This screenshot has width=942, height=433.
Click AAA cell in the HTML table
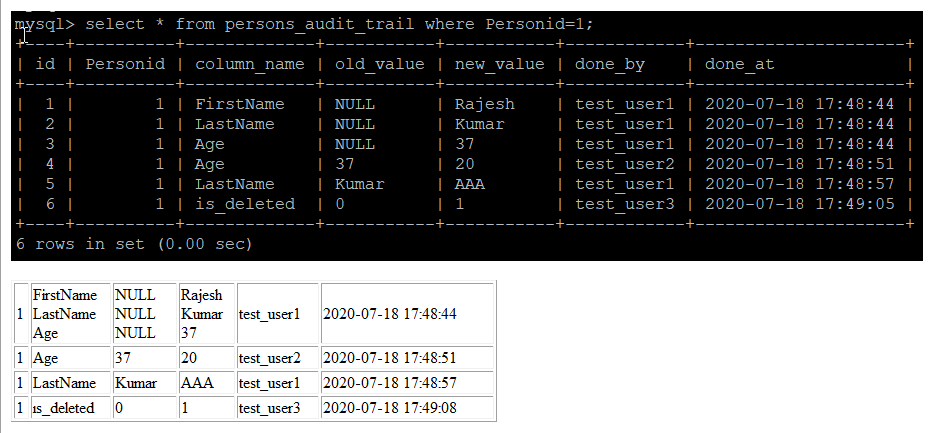(207, 383)
